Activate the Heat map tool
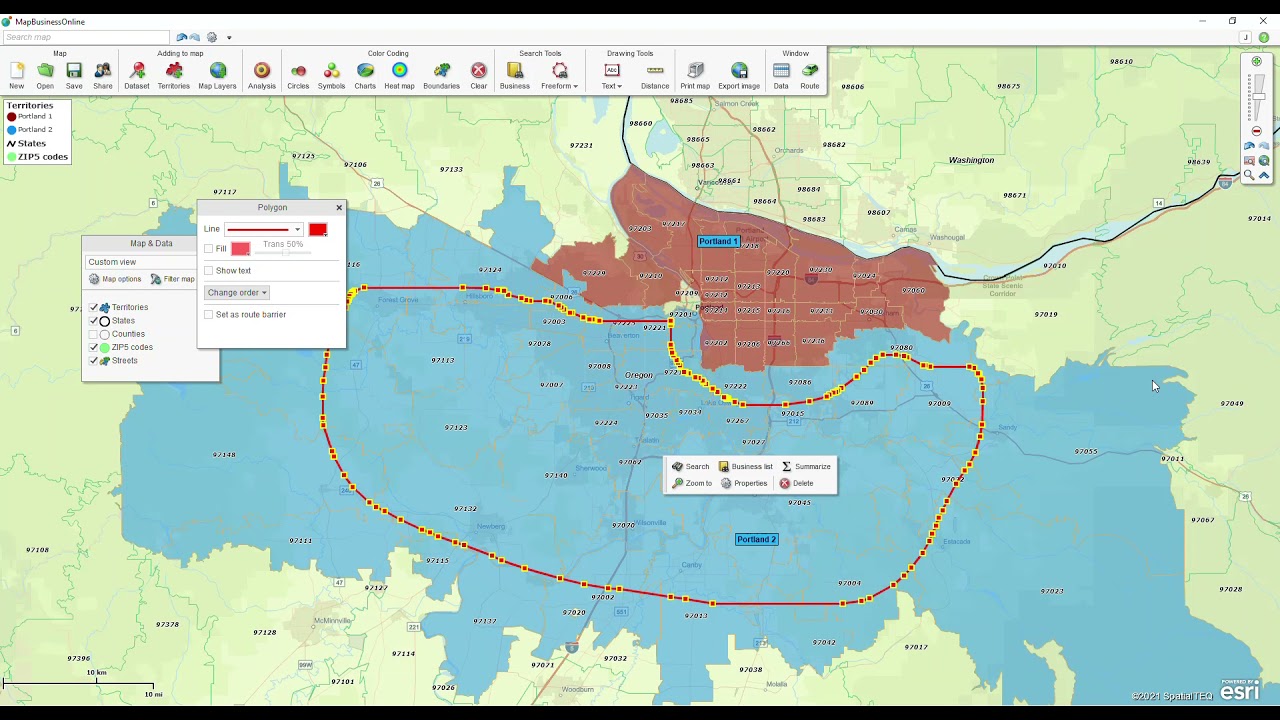 click(x=399, y=75)
